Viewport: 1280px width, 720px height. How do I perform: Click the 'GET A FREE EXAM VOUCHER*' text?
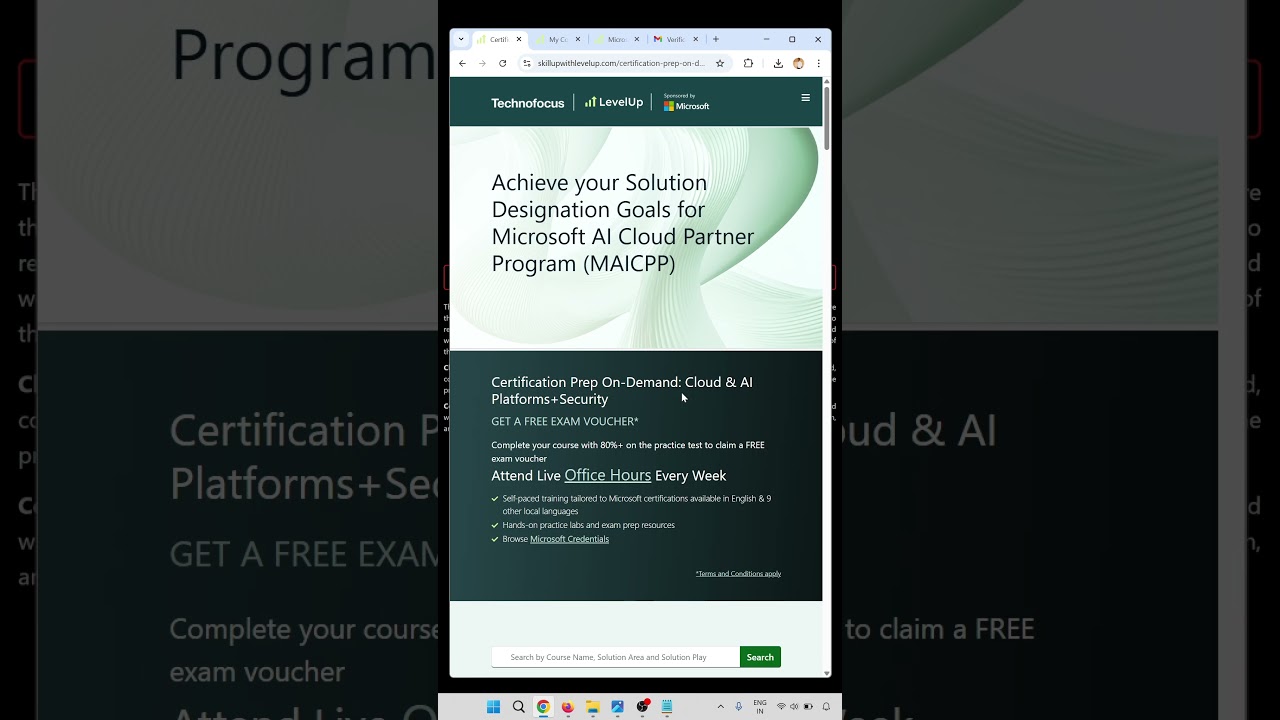(565, 422)
